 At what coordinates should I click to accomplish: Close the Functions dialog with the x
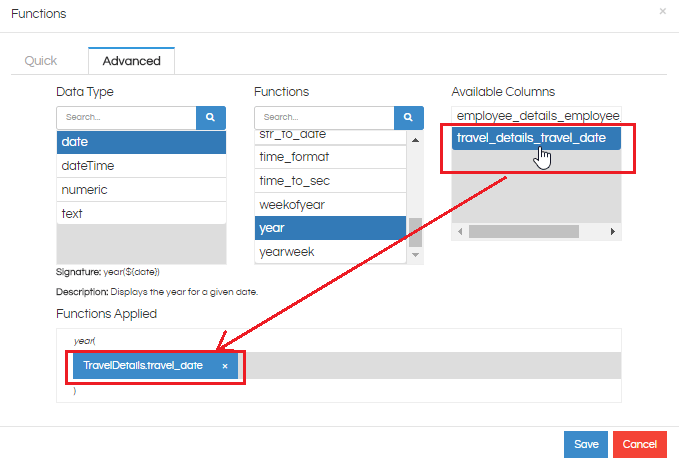coord(663,11)
